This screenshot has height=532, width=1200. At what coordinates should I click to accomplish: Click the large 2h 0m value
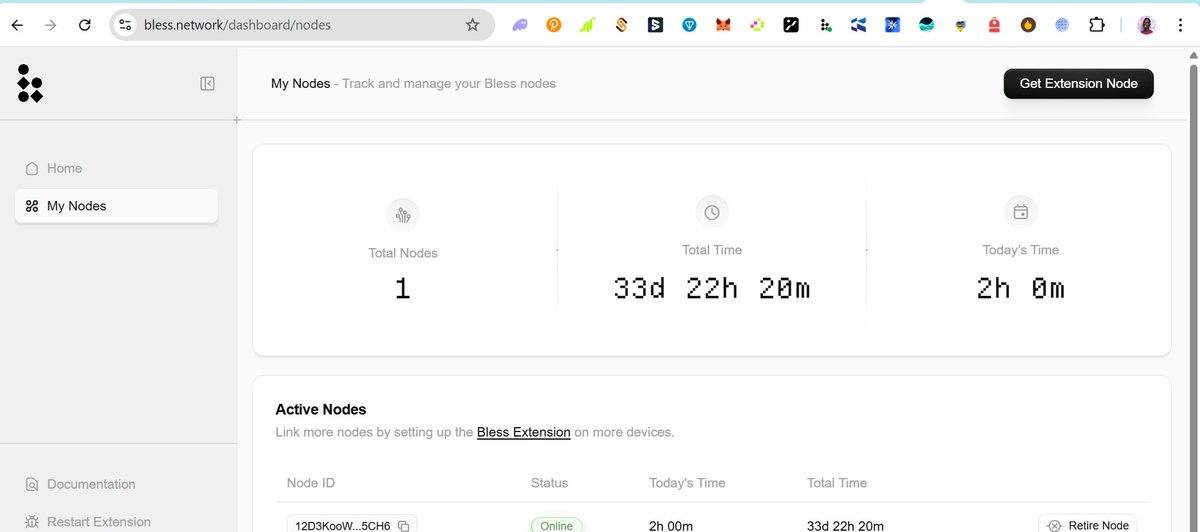1021,288
